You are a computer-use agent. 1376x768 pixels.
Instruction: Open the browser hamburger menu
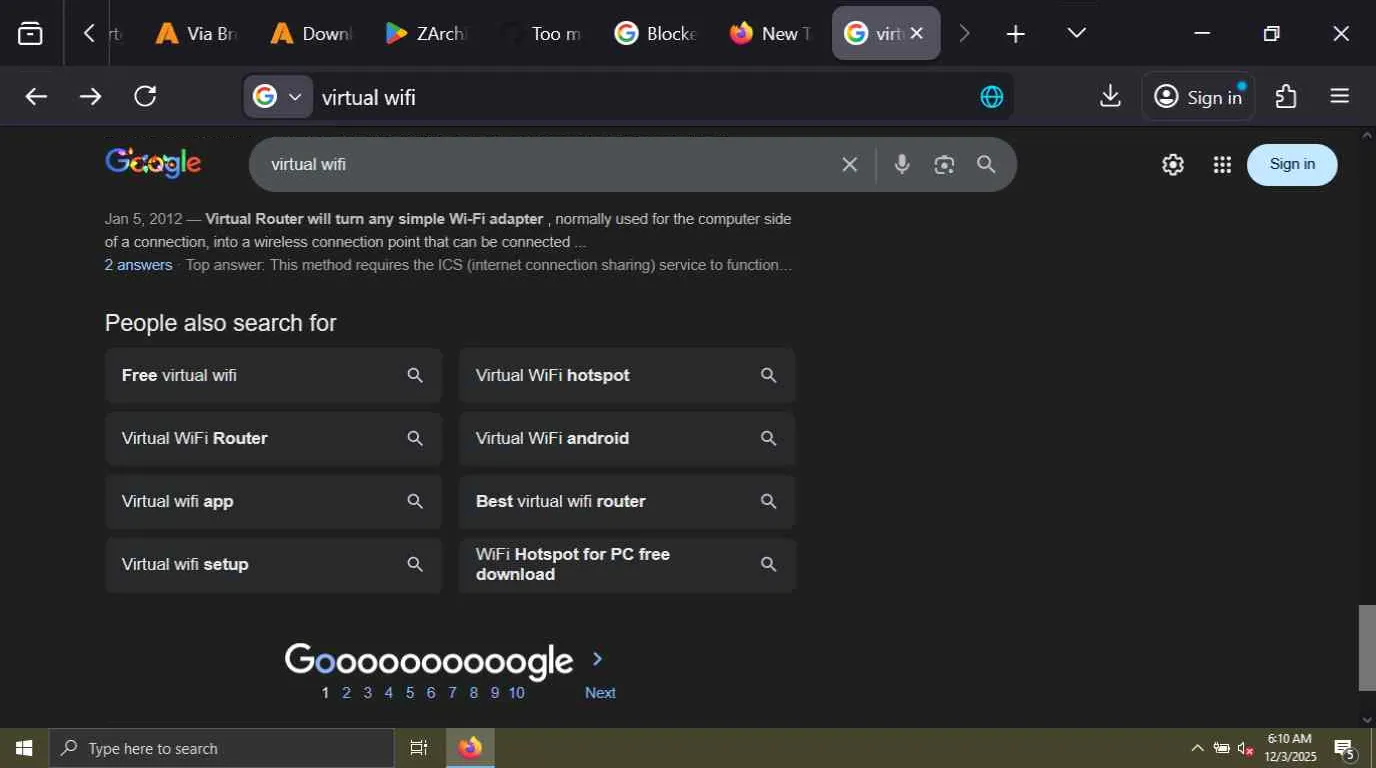(1340, 96)
